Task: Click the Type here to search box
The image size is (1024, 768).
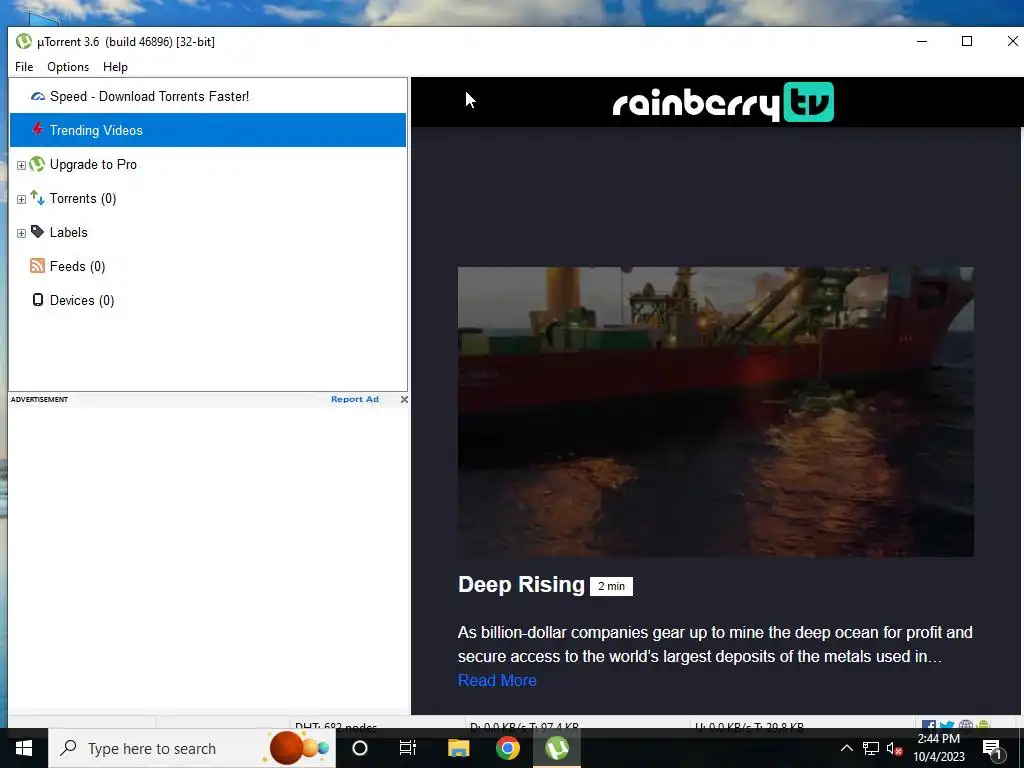Action: (192, 748)
